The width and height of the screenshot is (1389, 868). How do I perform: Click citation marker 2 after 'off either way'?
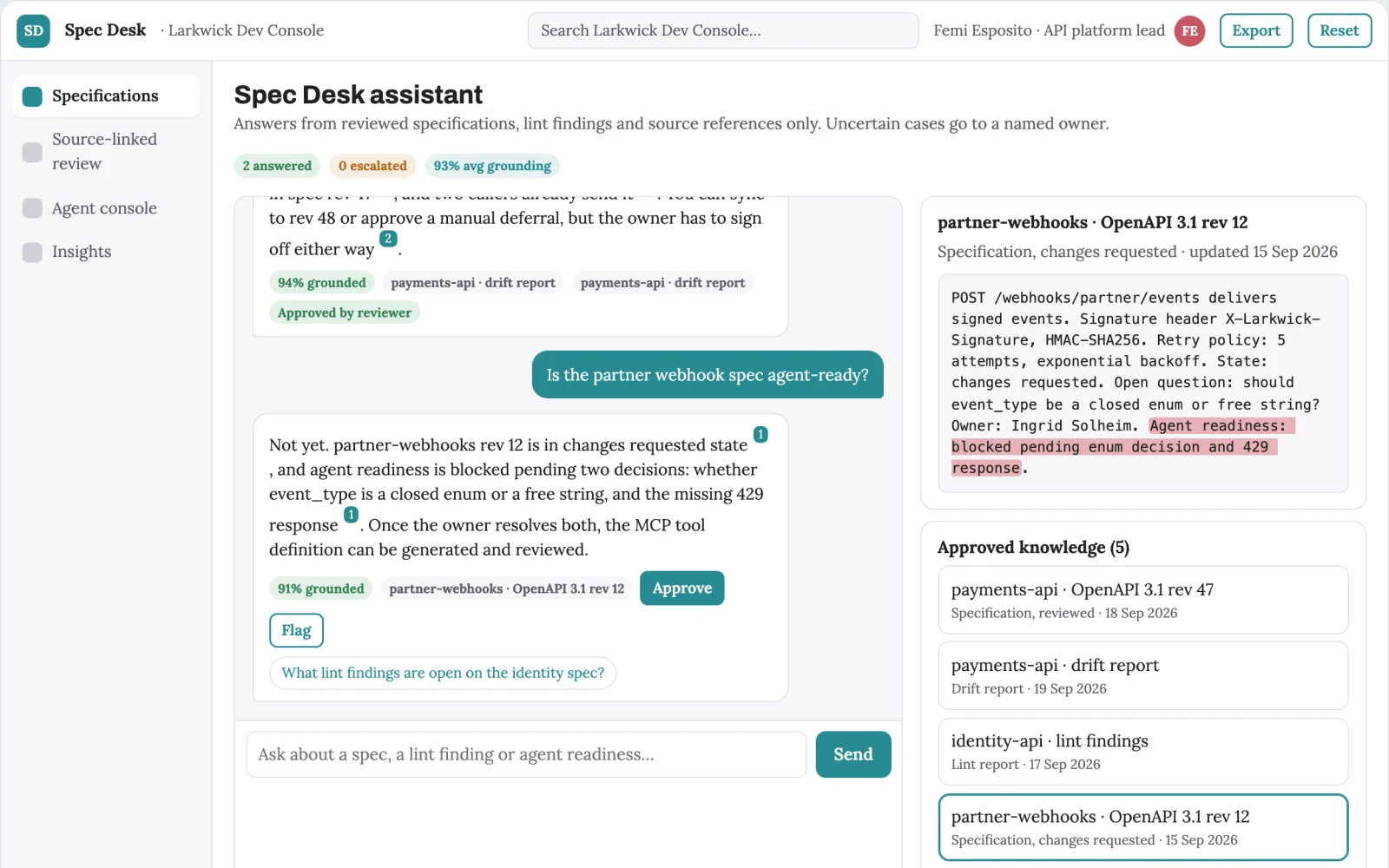388,238
